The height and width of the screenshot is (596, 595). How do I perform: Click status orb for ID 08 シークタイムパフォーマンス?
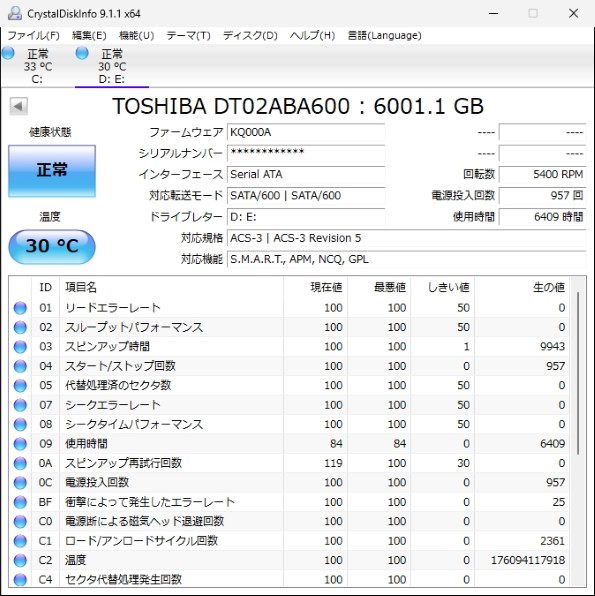point(20,424)
